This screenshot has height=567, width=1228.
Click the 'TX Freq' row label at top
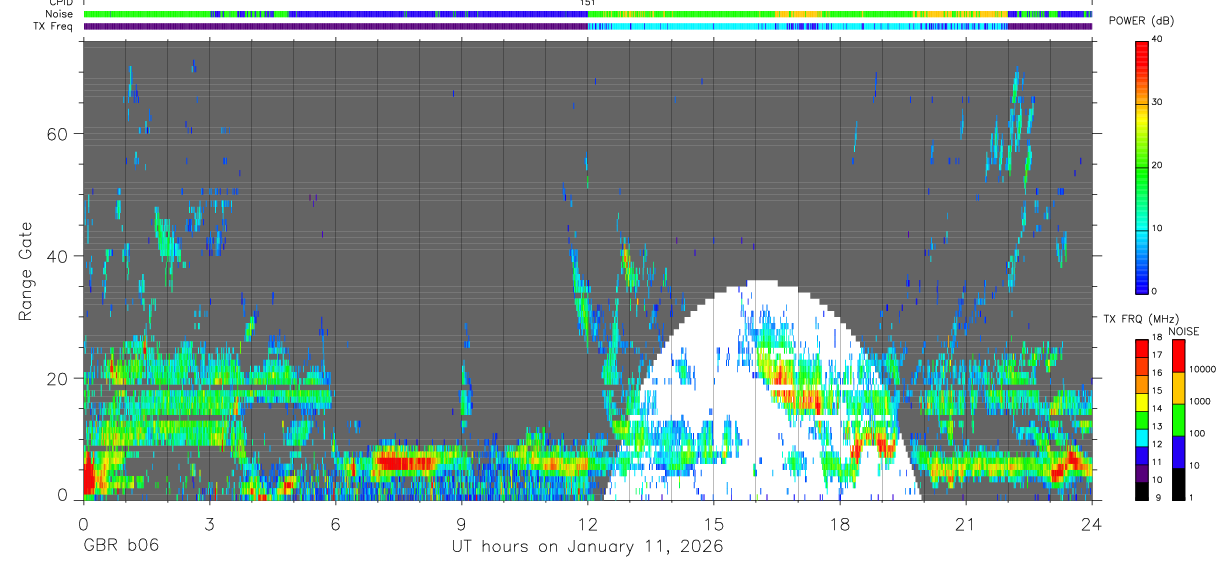[55, 26]
